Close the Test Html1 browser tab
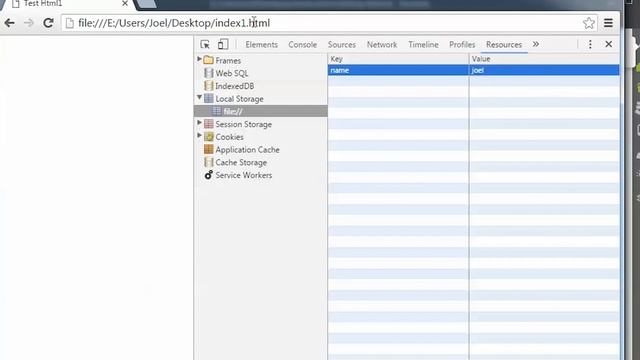Viewport: 640px width, 360px height. click(x=125, y=4)
